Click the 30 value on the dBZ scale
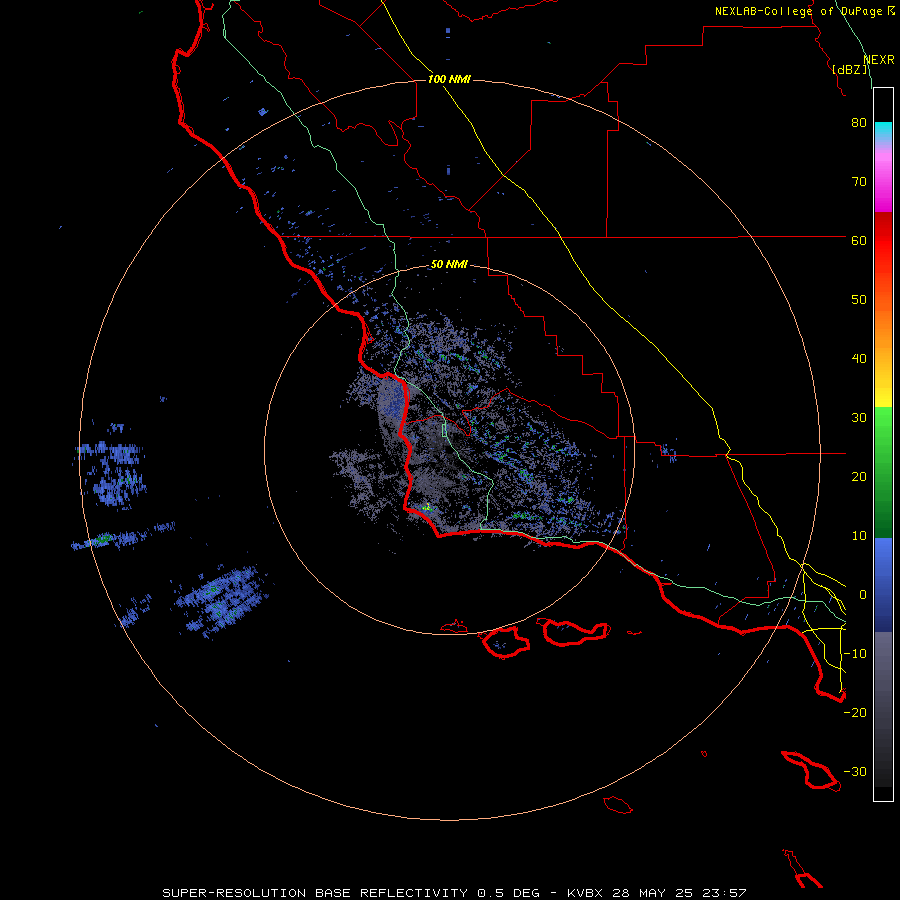Viewport: 900px width, 900px height. [x=859, y=418]
